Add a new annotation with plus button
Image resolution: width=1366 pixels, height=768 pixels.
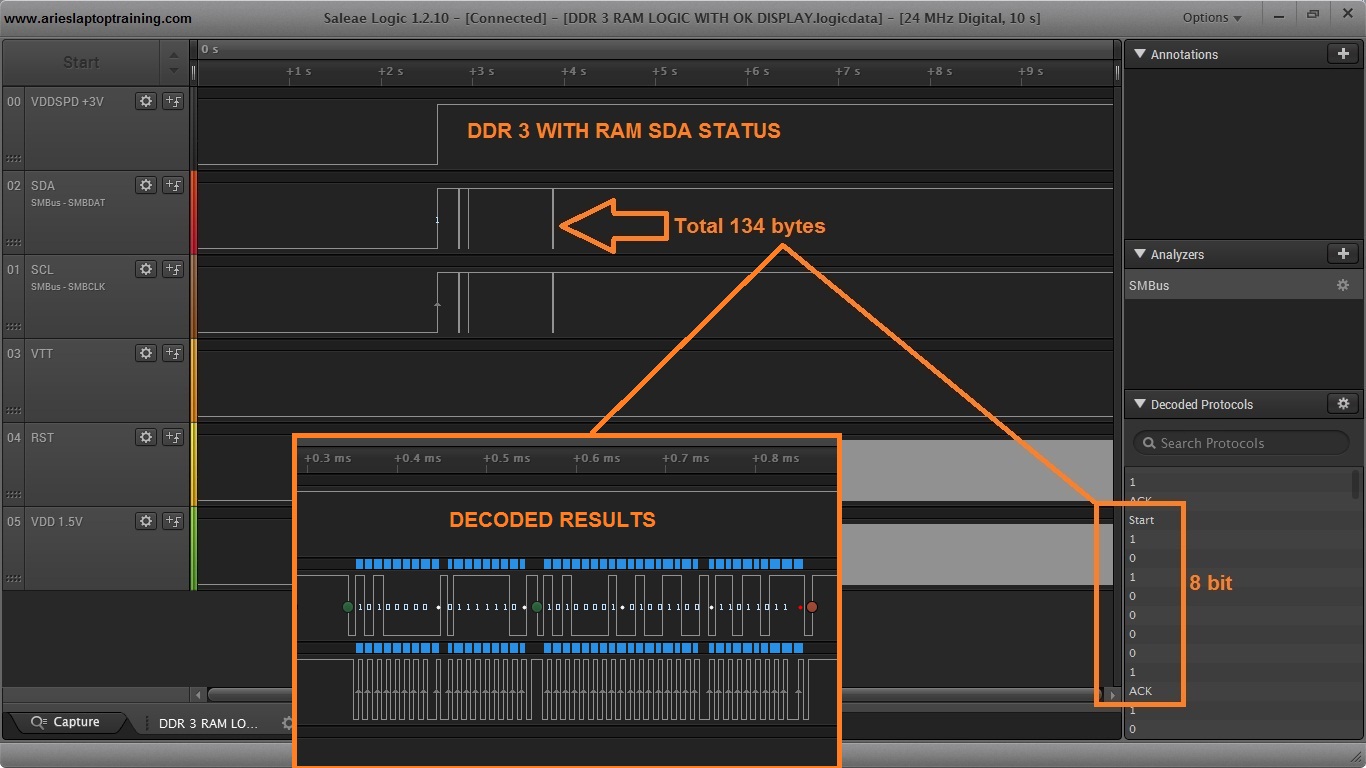point(1343,54)
